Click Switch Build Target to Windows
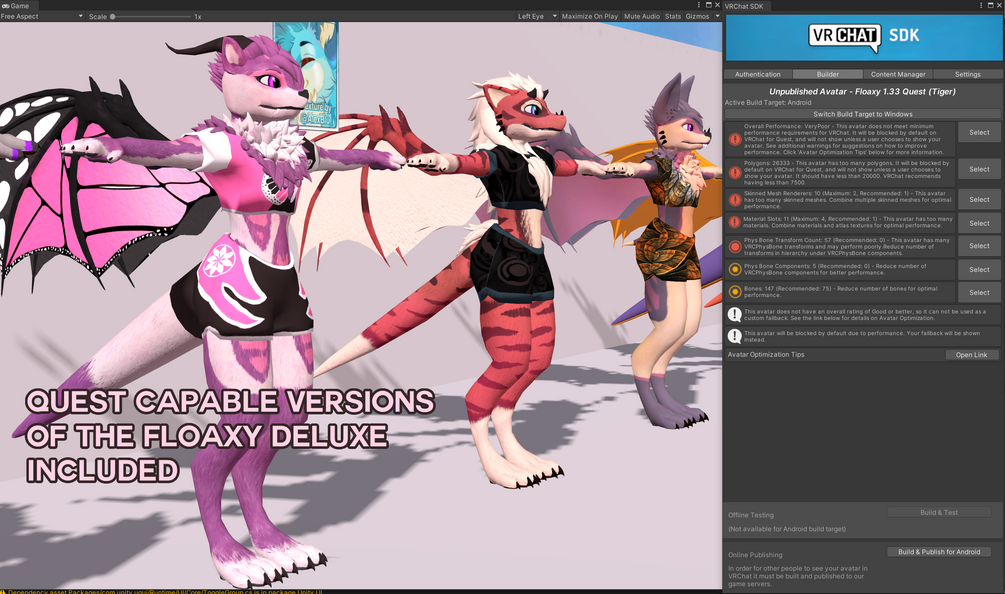1005x594 pixels. (x=863, y=114)
